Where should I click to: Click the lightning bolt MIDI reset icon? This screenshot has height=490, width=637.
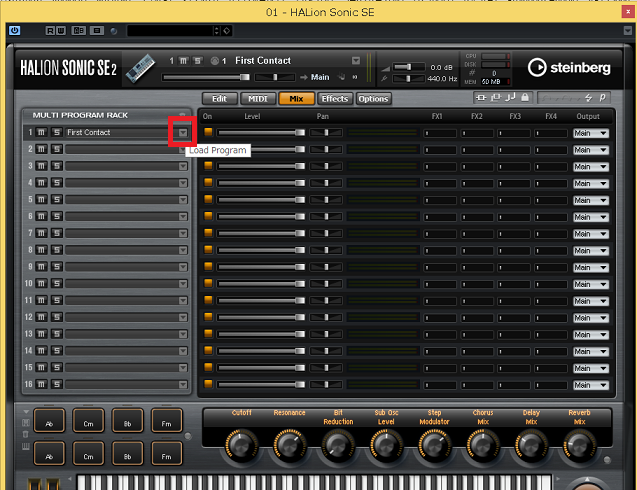(588, 98)
